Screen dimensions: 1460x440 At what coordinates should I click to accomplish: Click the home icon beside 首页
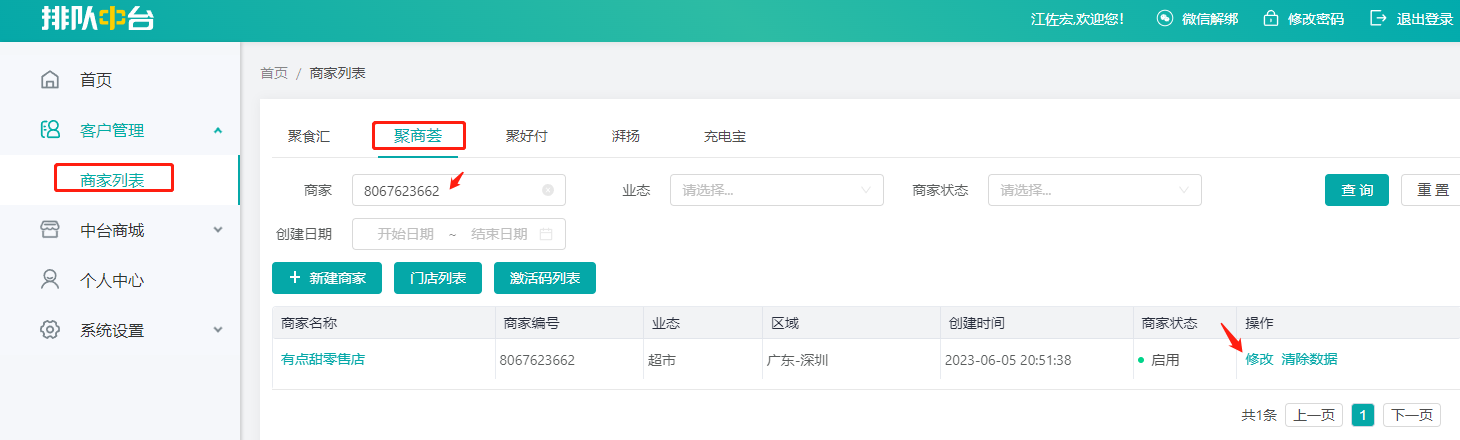[x=50, y=80]
